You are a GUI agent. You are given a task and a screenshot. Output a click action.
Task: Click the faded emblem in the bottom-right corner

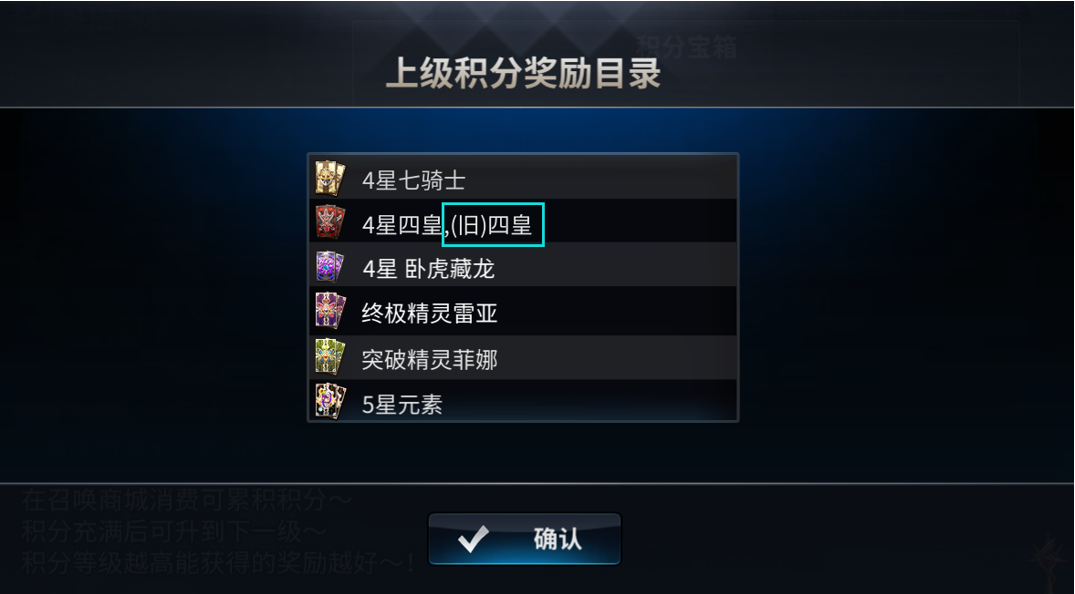click(x=1049, y=557)
